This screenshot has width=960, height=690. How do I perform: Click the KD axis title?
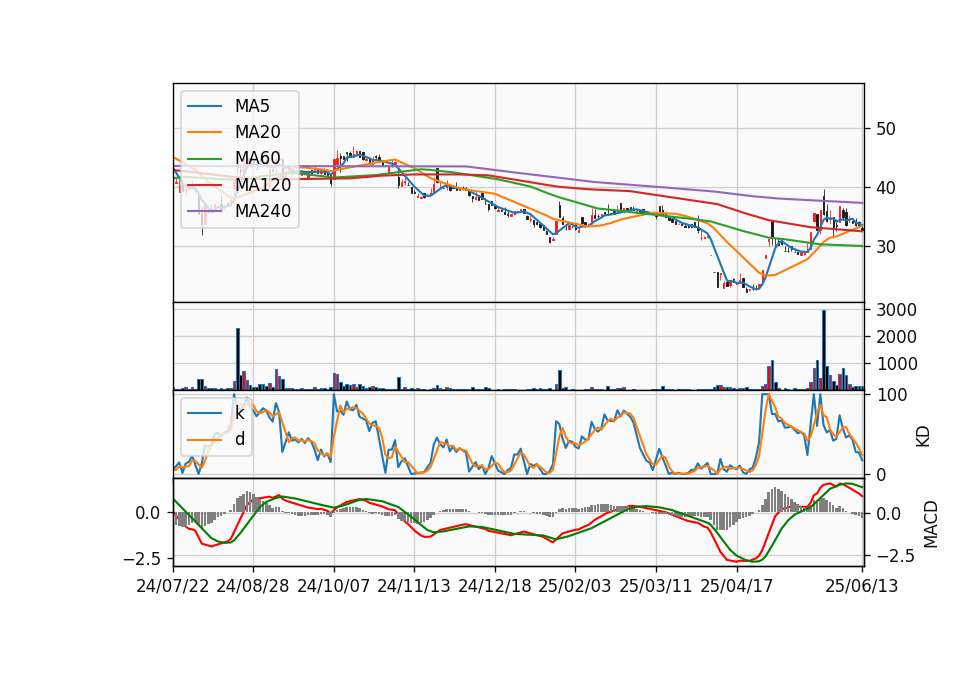point(923,437)
